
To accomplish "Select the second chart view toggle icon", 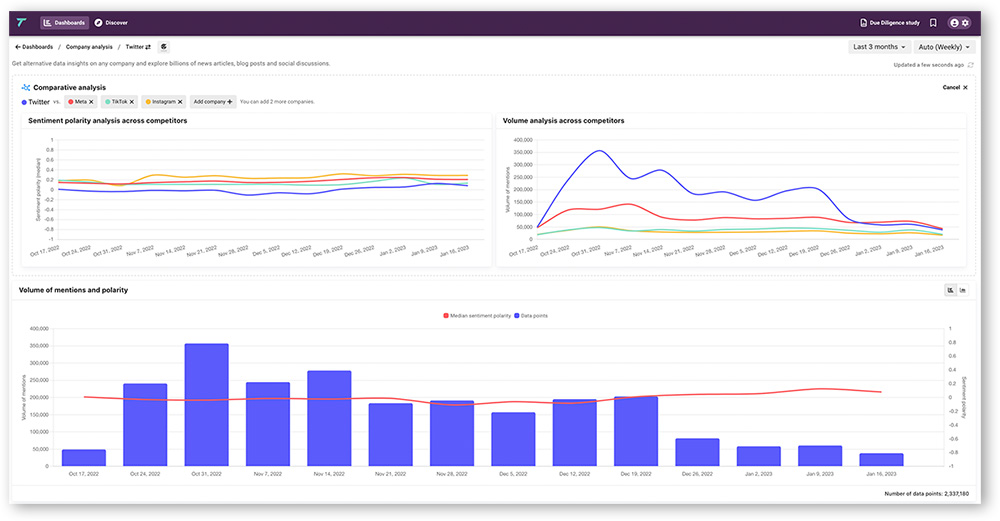I will point(962,290).
